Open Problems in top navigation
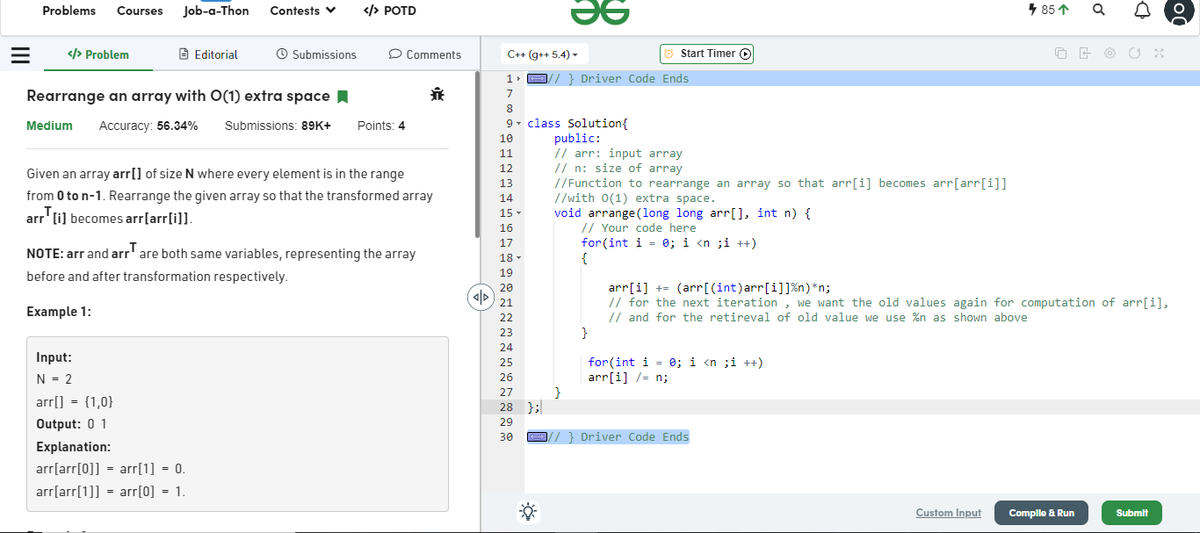This screenshot has width=1200, height=533. [69, 11]
